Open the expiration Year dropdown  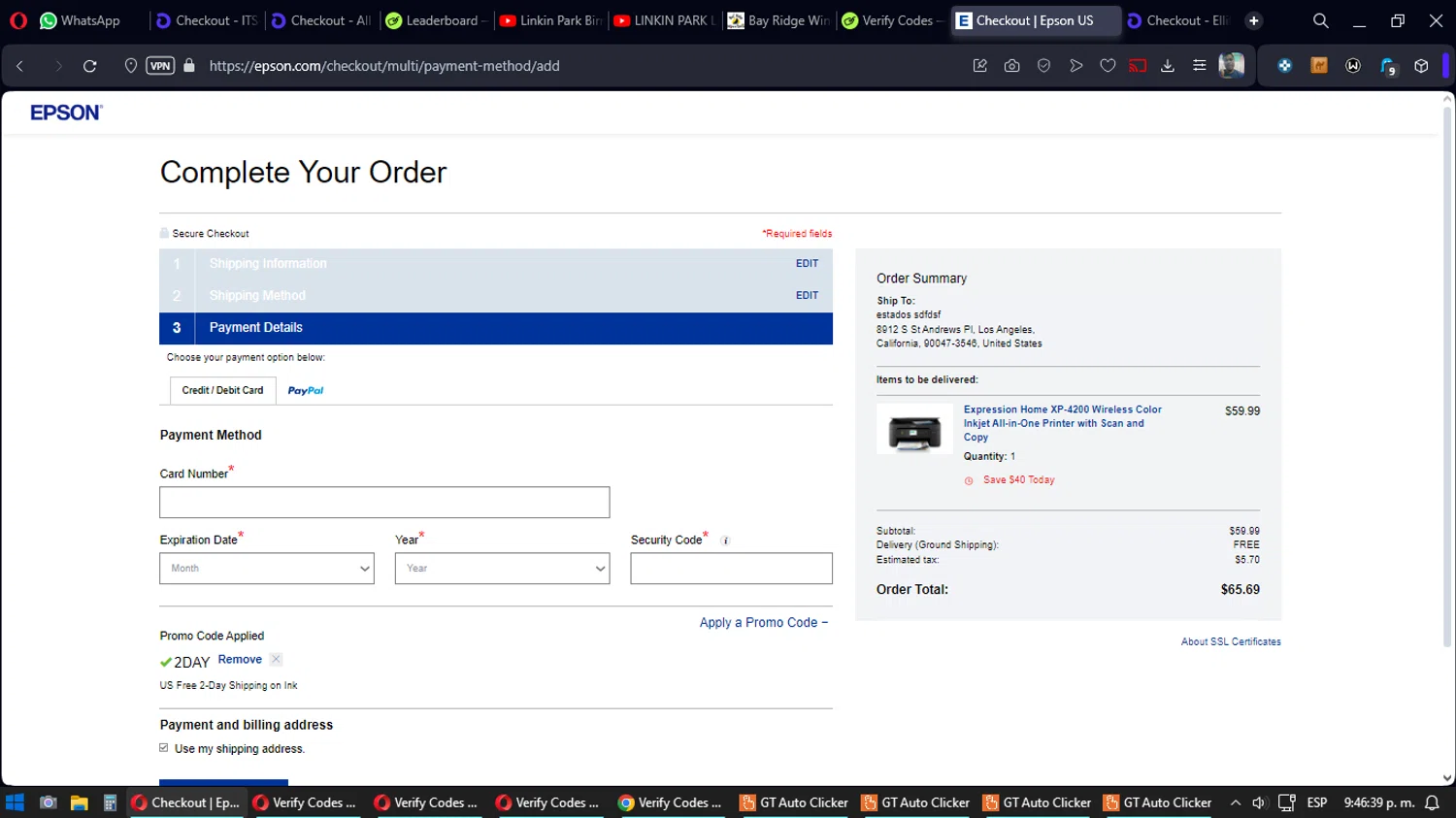click(502, 569)
